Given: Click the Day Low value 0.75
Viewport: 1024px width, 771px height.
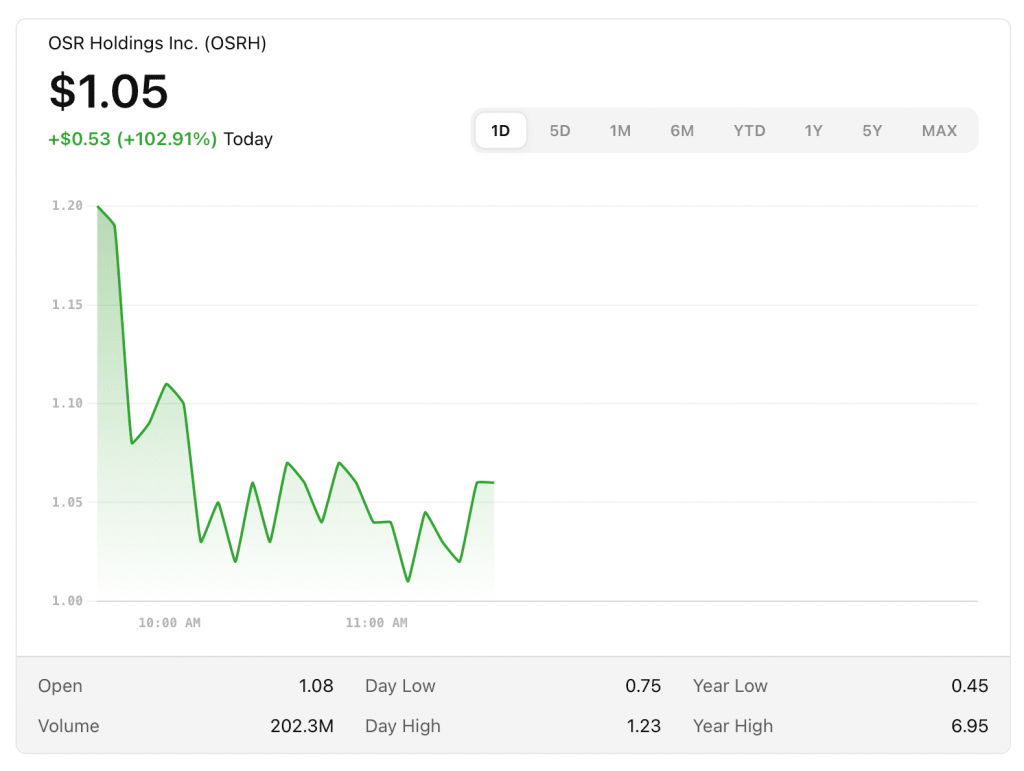Looking at the screenshot, I should point(644,686).
